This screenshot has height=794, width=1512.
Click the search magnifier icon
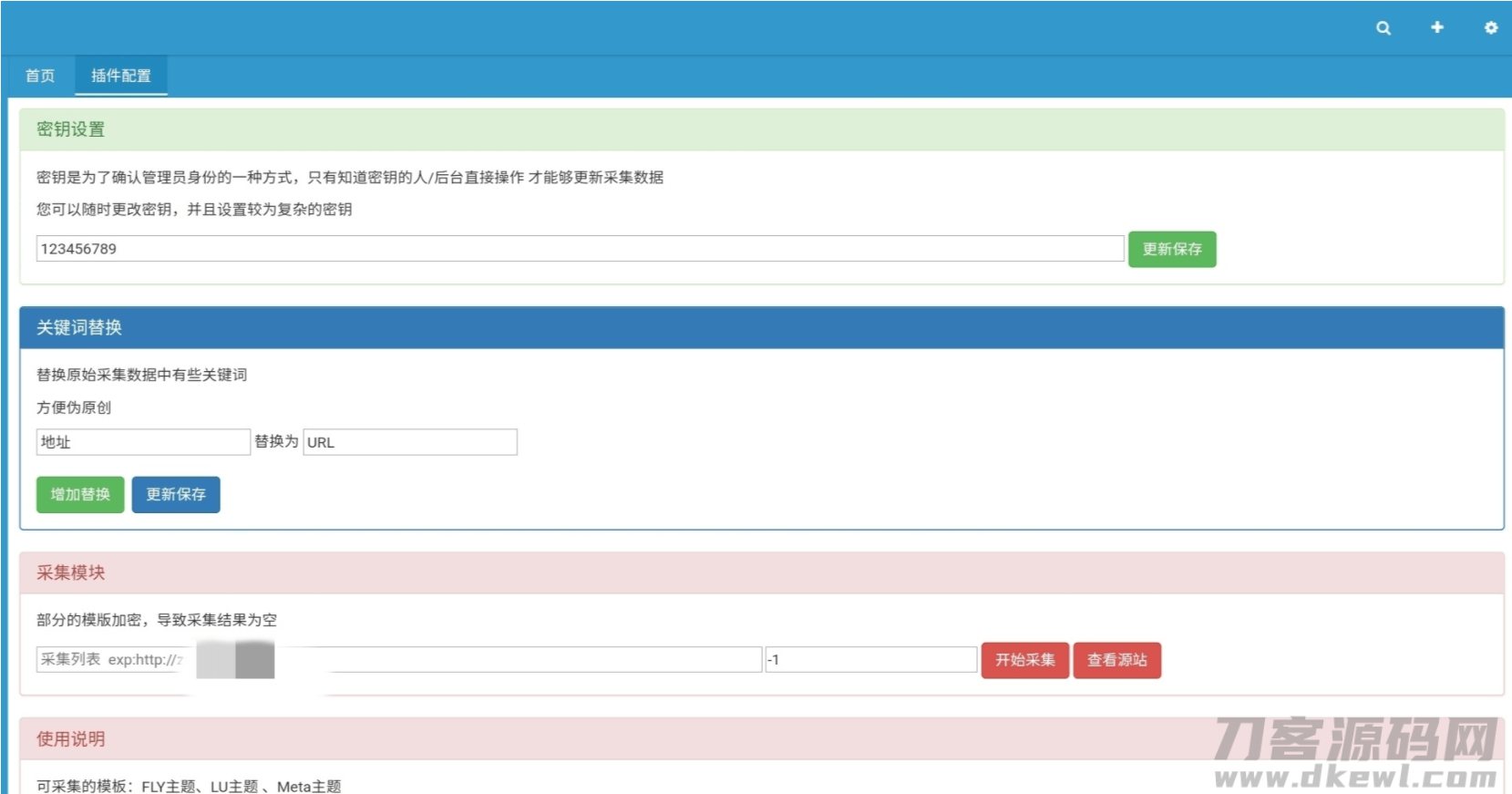(x=1383, y=28)
